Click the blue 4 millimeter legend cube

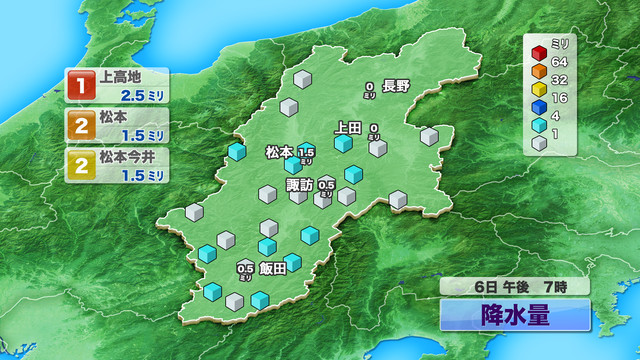(x=539, y=107)
